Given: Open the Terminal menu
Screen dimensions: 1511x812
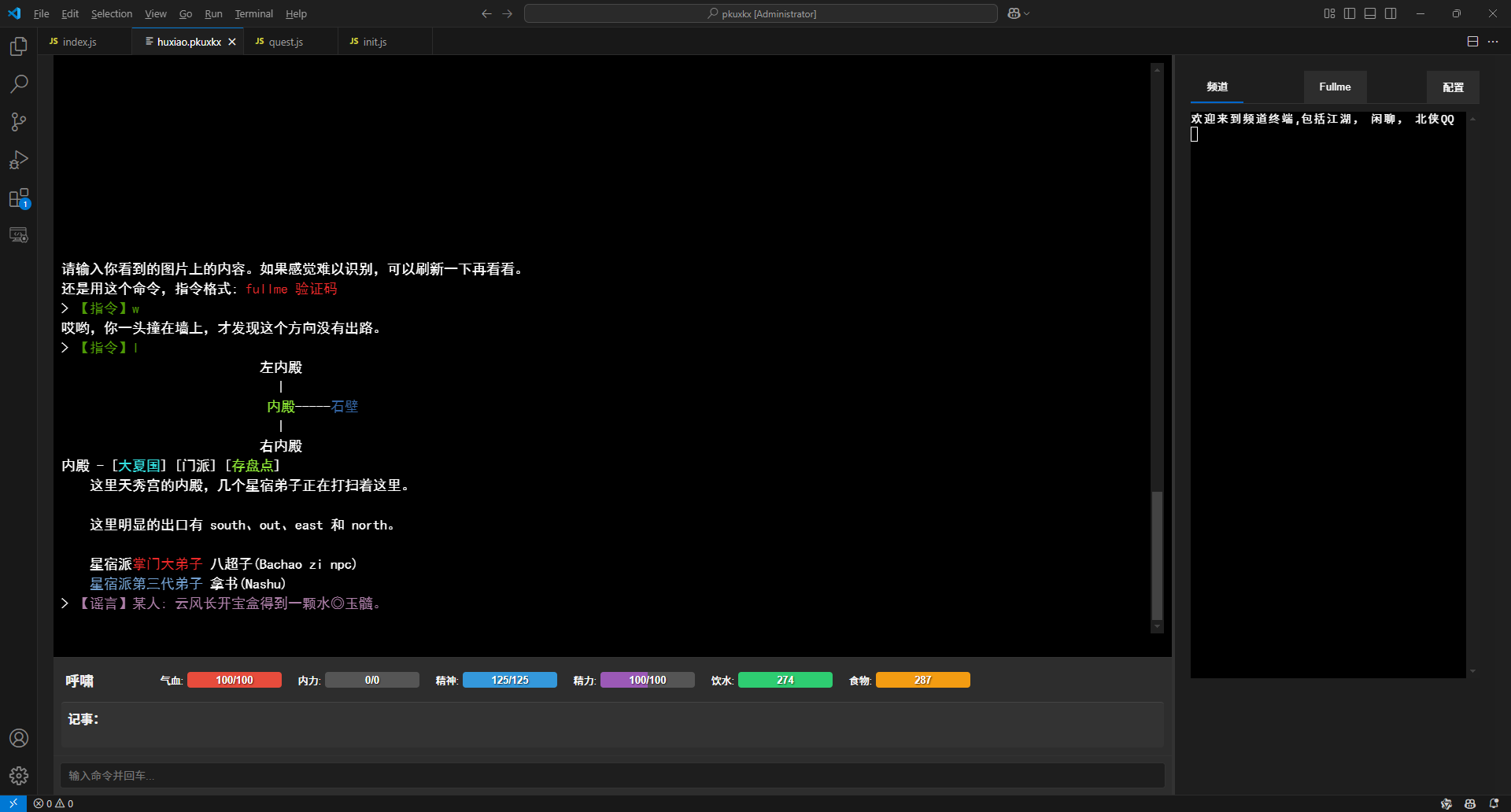Looking at the screenshot, I should tap(253, 13).
